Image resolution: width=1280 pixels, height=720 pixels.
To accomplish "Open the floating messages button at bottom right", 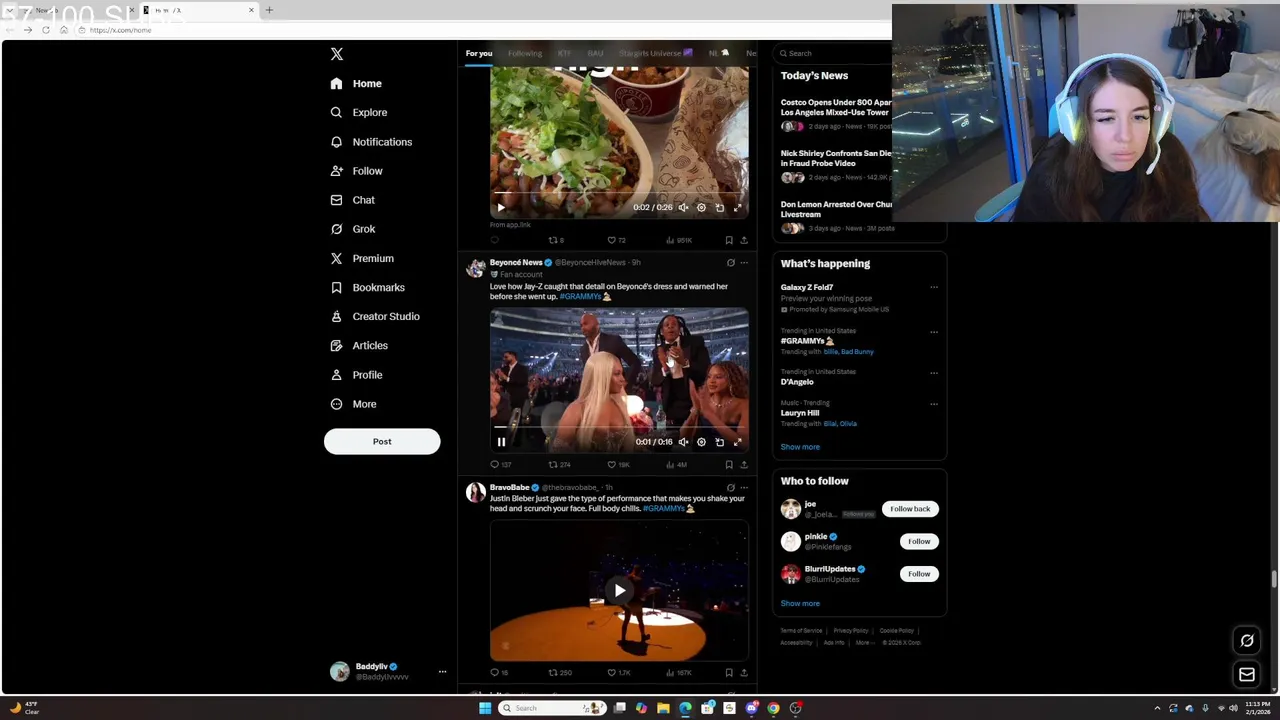I will click(1247, 675).
